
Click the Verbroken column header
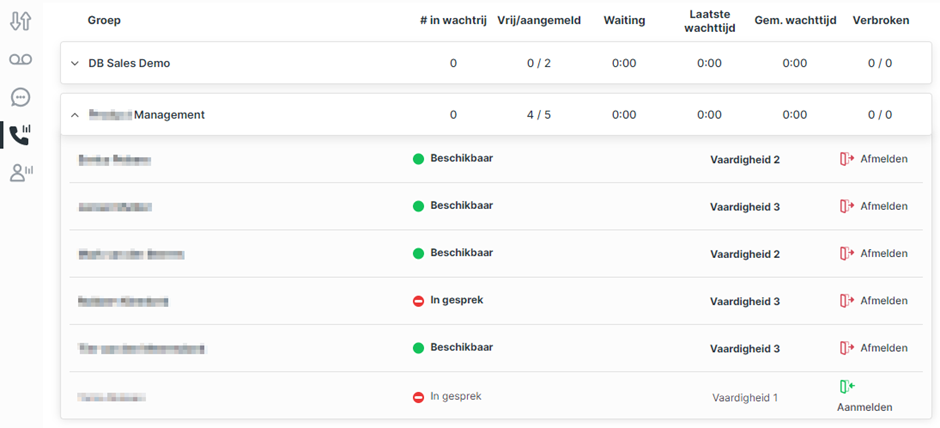point(881,20)
